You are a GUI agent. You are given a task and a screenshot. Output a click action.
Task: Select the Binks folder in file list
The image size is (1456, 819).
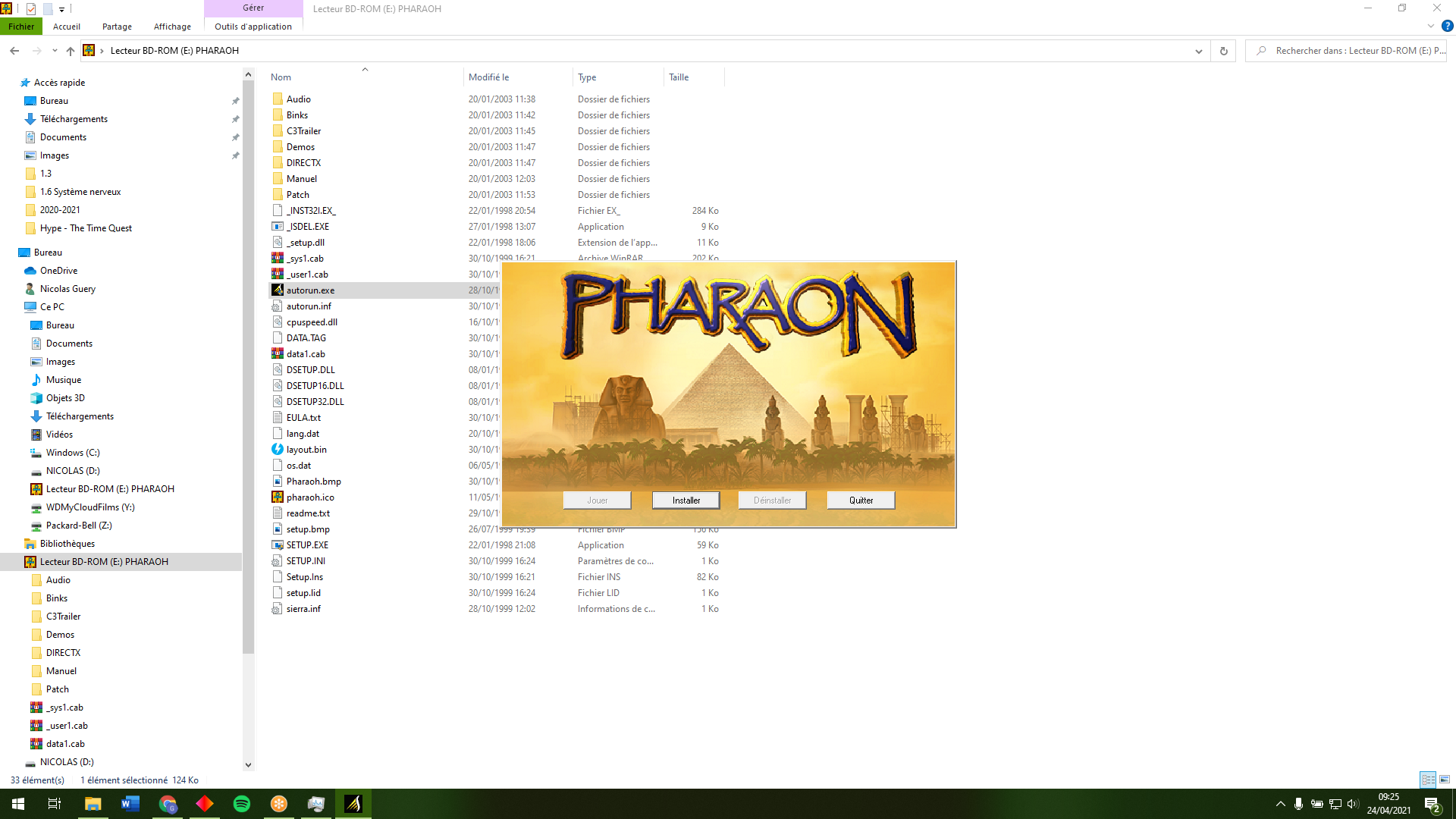(297, 115)
